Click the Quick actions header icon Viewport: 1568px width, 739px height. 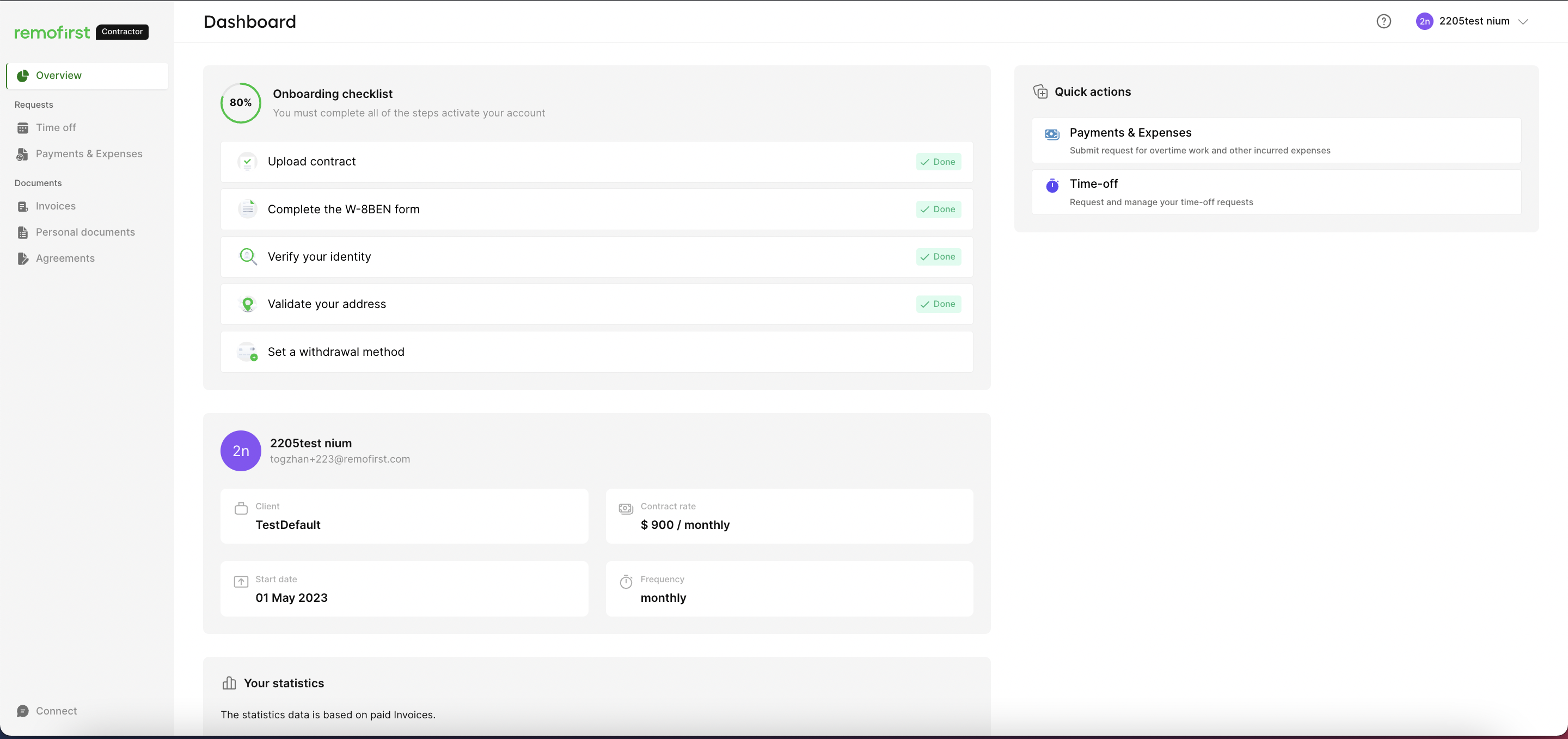pyautogui.click(x=1040, y=92)
